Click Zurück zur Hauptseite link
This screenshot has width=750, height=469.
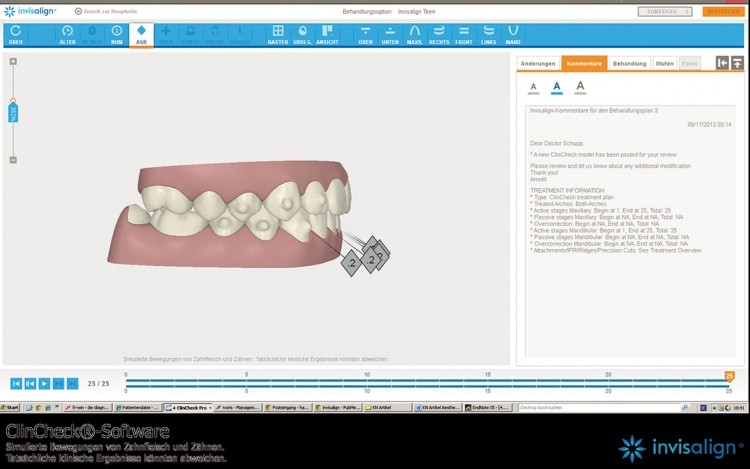coord(106,11)
